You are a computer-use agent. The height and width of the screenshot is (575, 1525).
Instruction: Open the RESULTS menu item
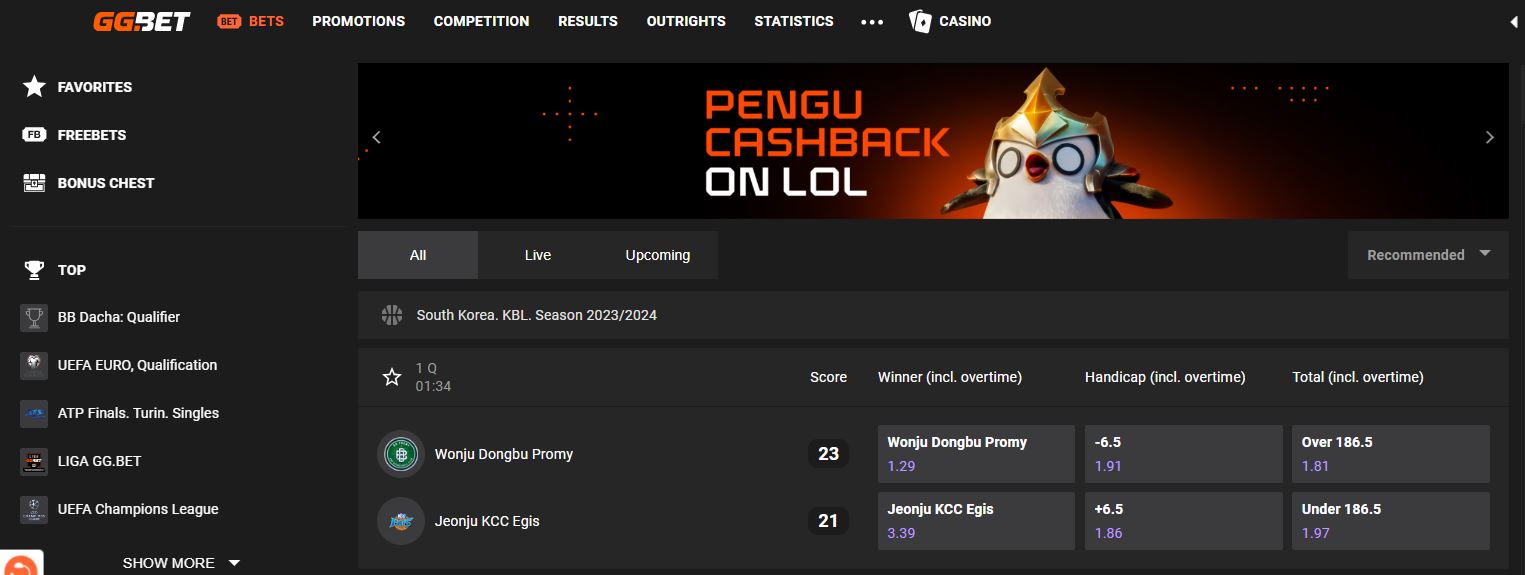[x=588, y=21]
